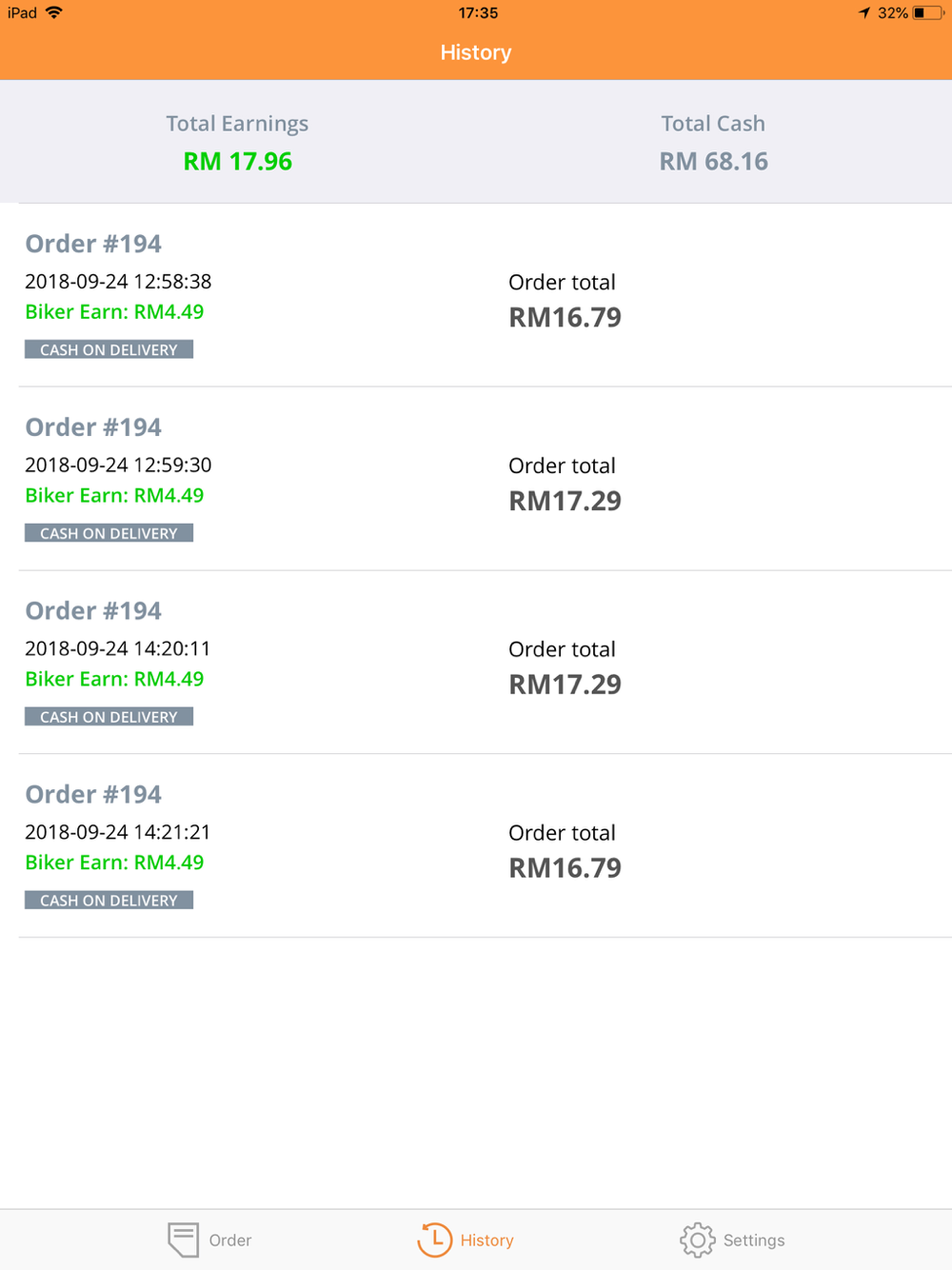Tap Cash on Delivery badge of last order
Screen dimensions: 952x1270
click(109, 900)
